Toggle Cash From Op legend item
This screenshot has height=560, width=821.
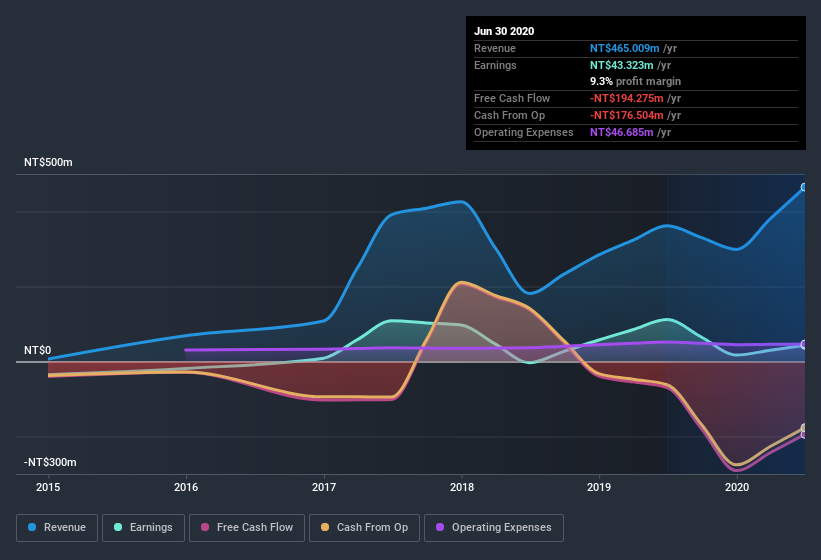point(364,528)
